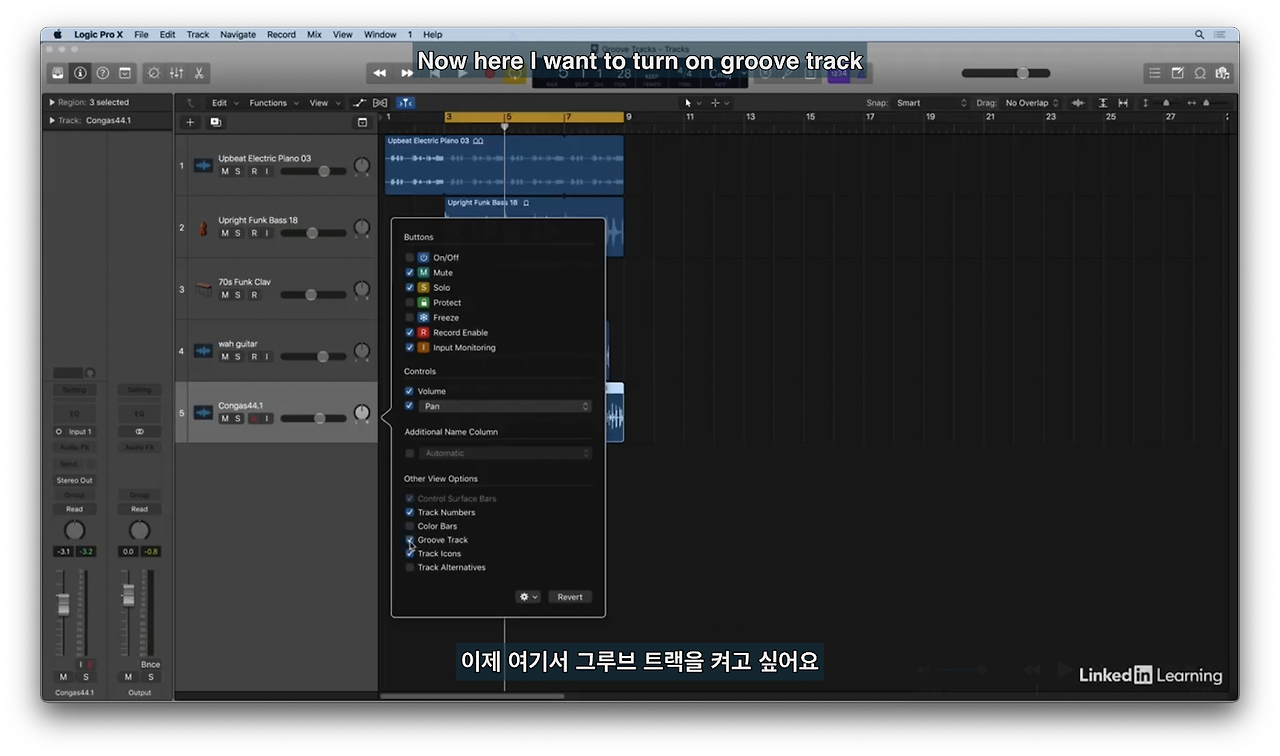
Task: Open the File menu
Action: coord(141,34)
